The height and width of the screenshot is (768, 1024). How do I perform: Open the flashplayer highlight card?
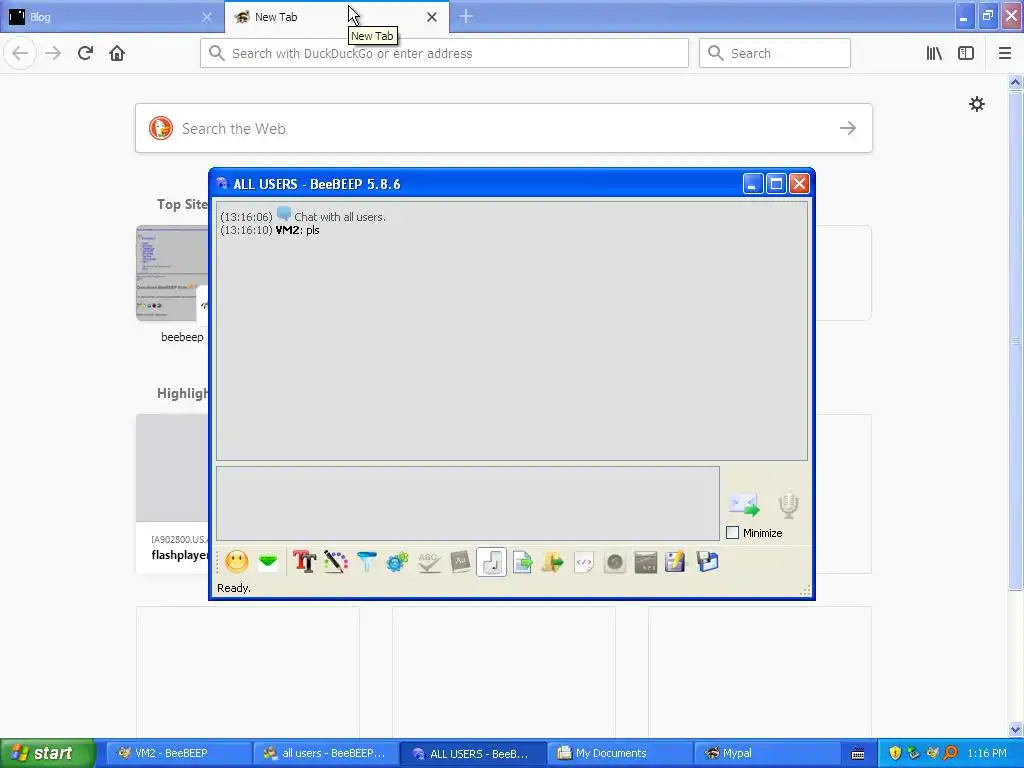point(172,494)
